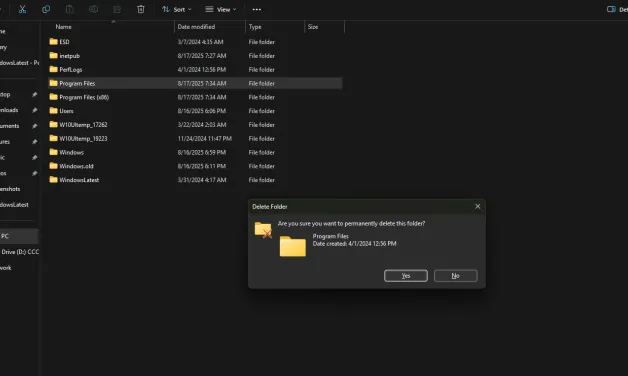Click the delete-folder warning icon in dialog
Viewport: 628px width, 376px height.
click(263, 230)
